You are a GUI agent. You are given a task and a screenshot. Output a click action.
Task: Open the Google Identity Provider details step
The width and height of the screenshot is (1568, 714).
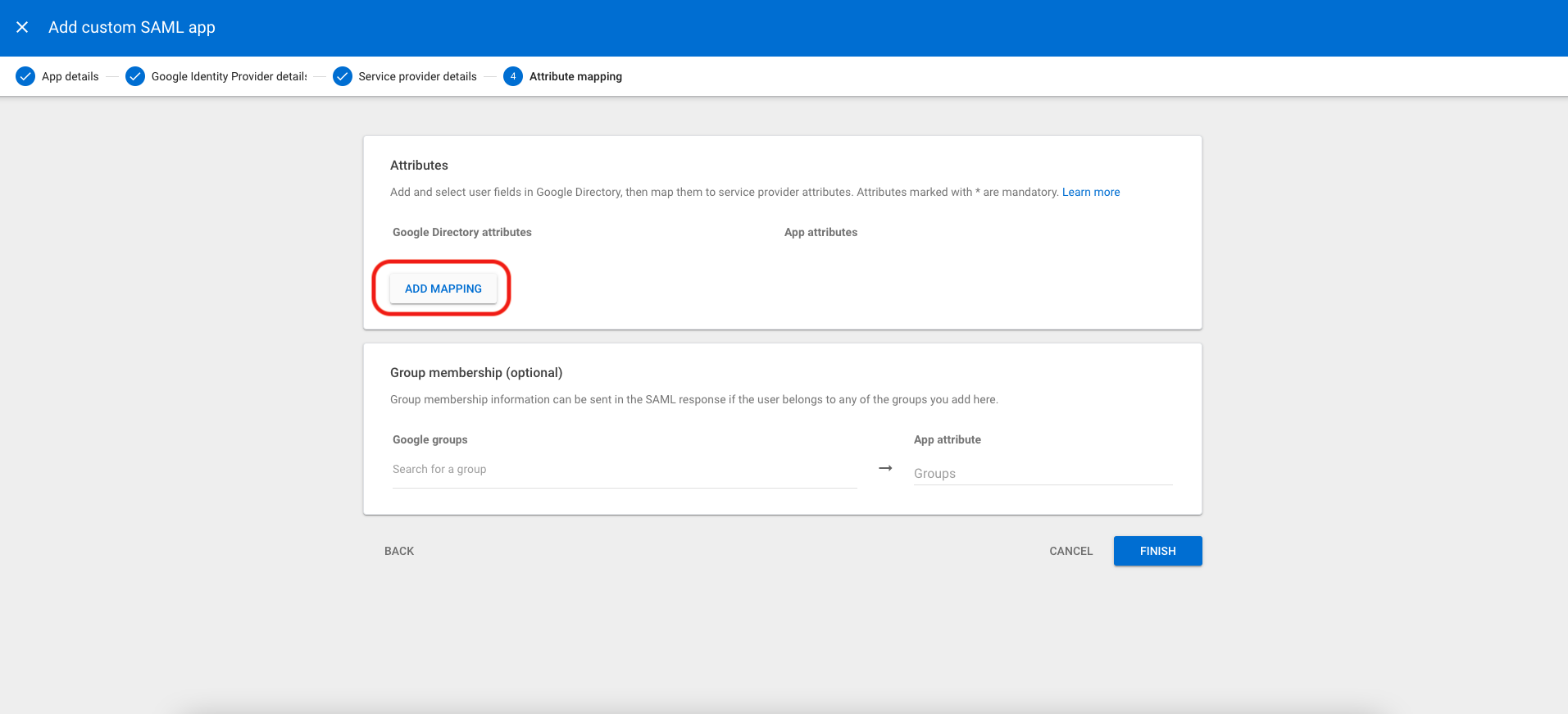point(229,76)
